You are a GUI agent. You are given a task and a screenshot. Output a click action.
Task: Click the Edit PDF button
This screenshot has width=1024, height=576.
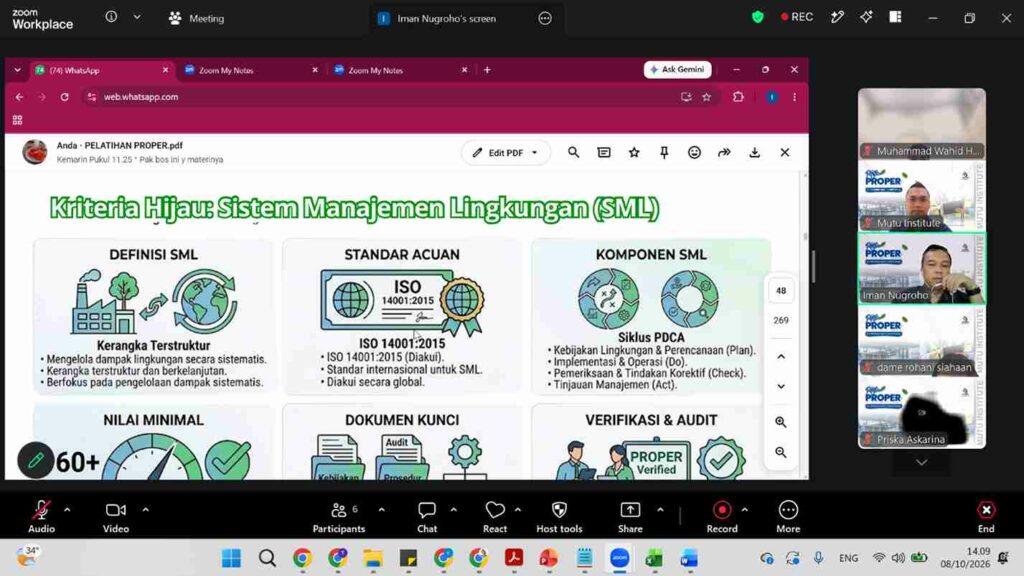(x=505, y=152)
